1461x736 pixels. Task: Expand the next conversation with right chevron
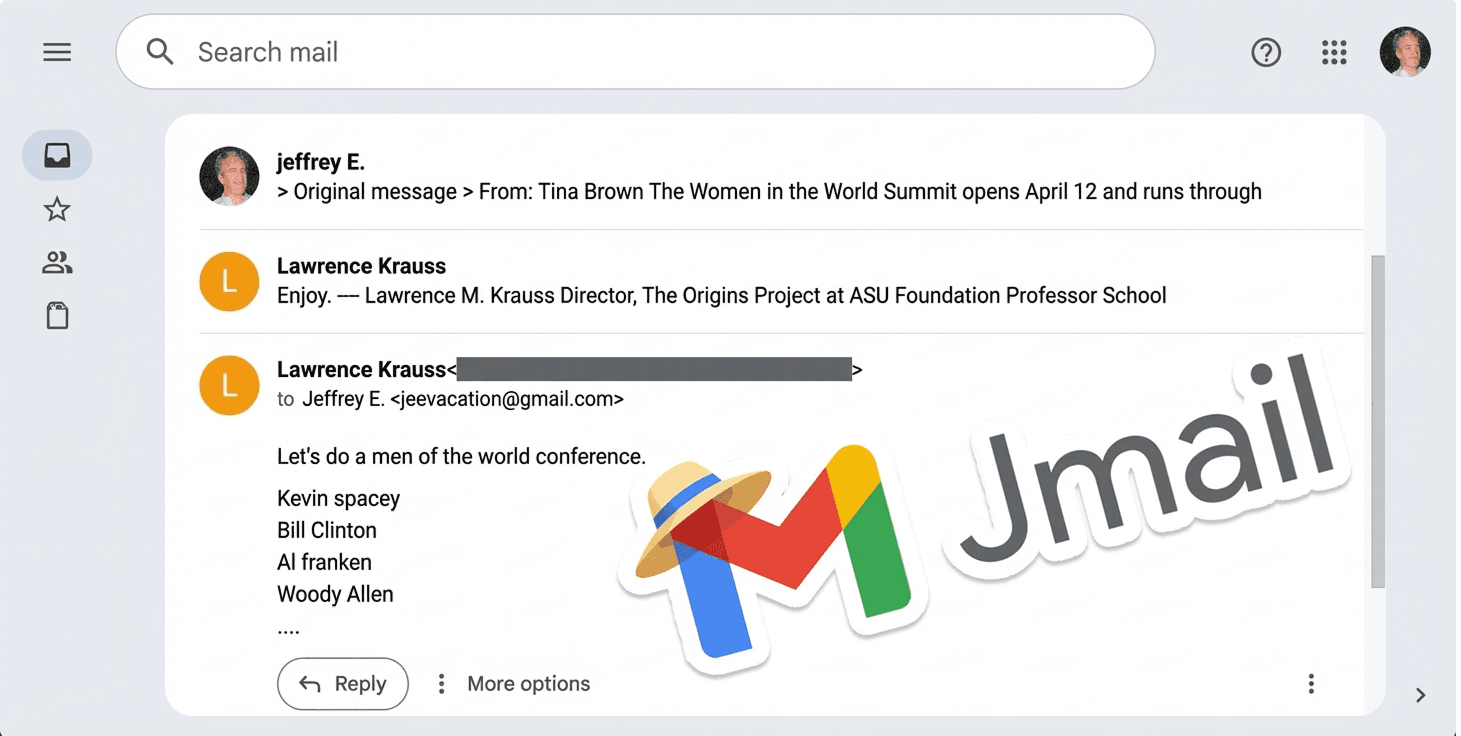click(x=1419, y=695)
